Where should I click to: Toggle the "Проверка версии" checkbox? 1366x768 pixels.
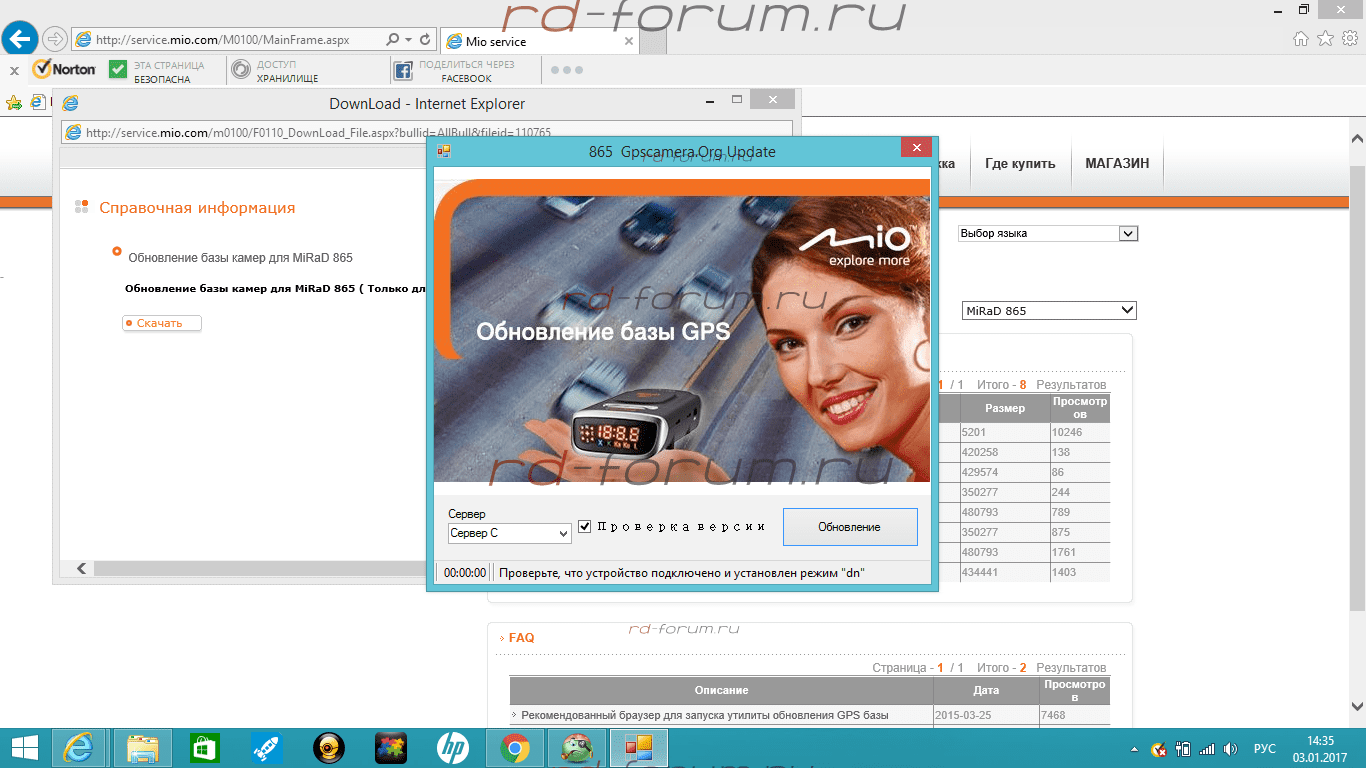[585, 527]
